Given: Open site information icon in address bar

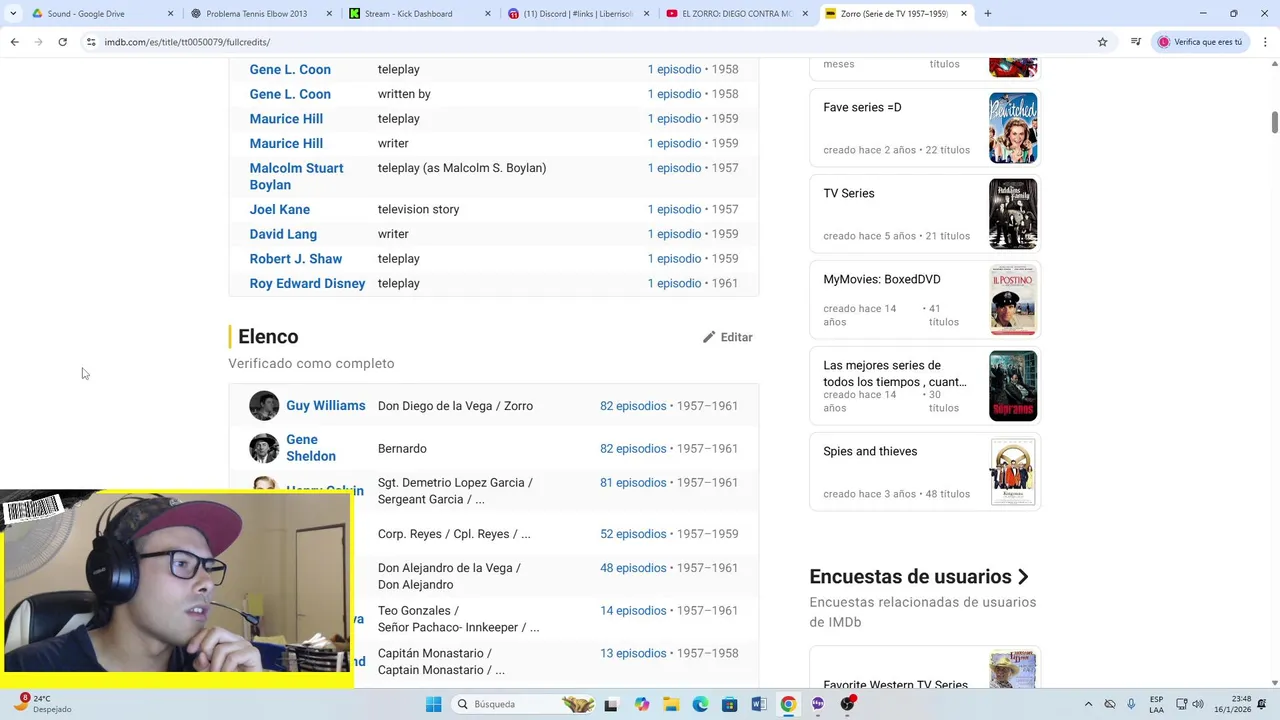Looking at the screenshot, I should click(x=91, y=42).
